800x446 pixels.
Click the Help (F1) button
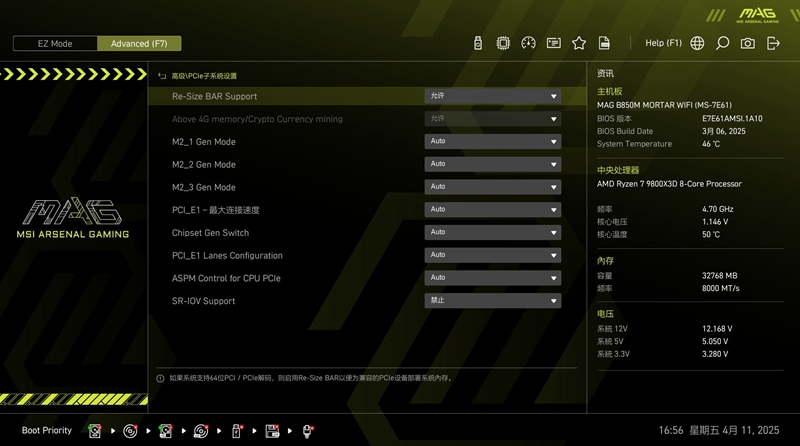coord(663,43)
